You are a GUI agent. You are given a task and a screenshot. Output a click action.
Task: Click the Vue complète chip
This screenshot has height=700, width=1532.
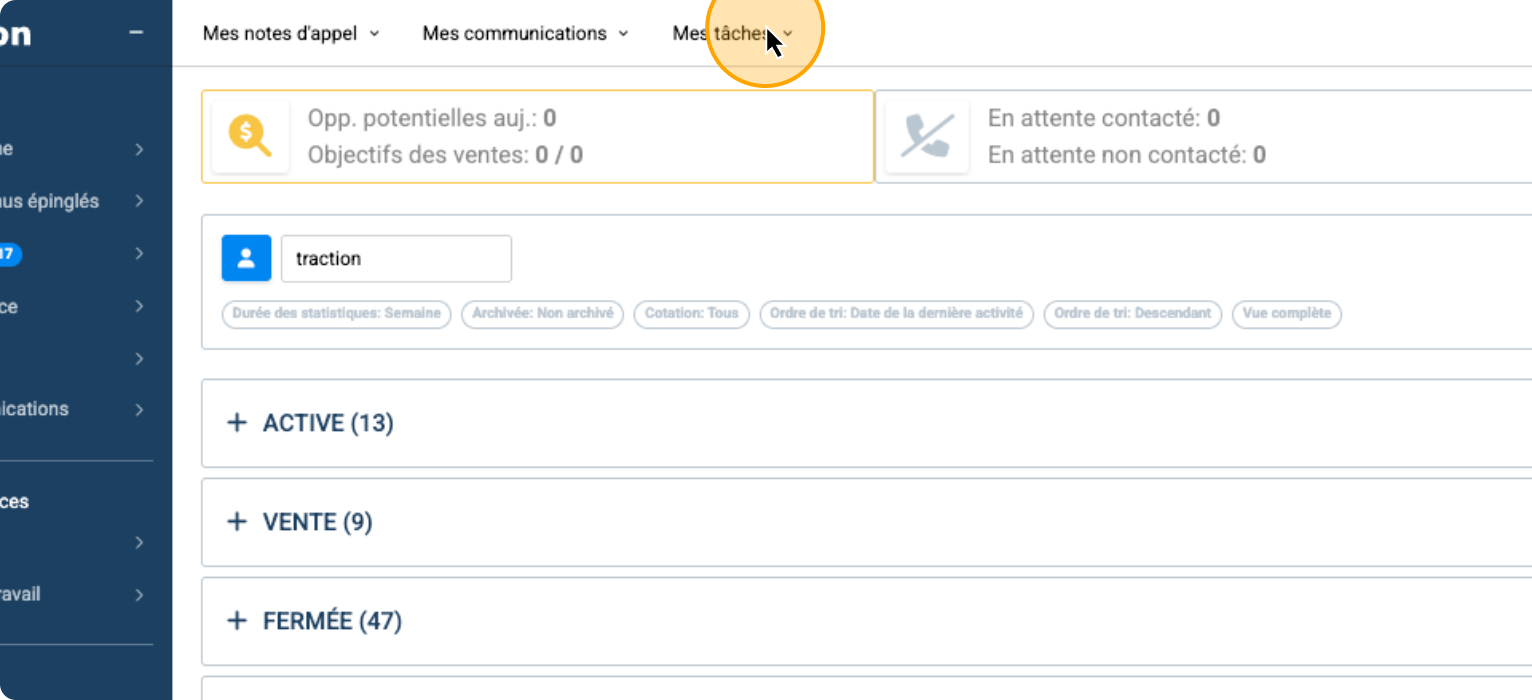(x=1286, y=314)
